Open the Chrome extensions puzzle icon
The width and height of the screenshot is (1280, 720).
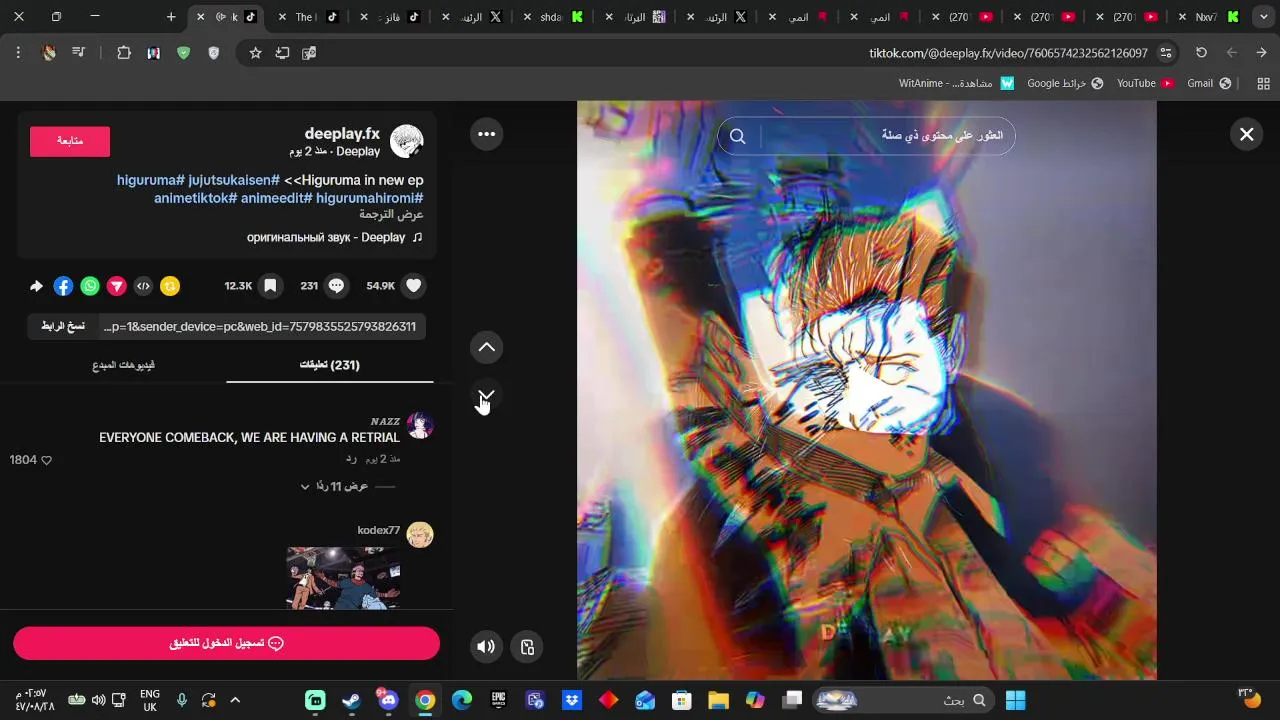point(124,53)
